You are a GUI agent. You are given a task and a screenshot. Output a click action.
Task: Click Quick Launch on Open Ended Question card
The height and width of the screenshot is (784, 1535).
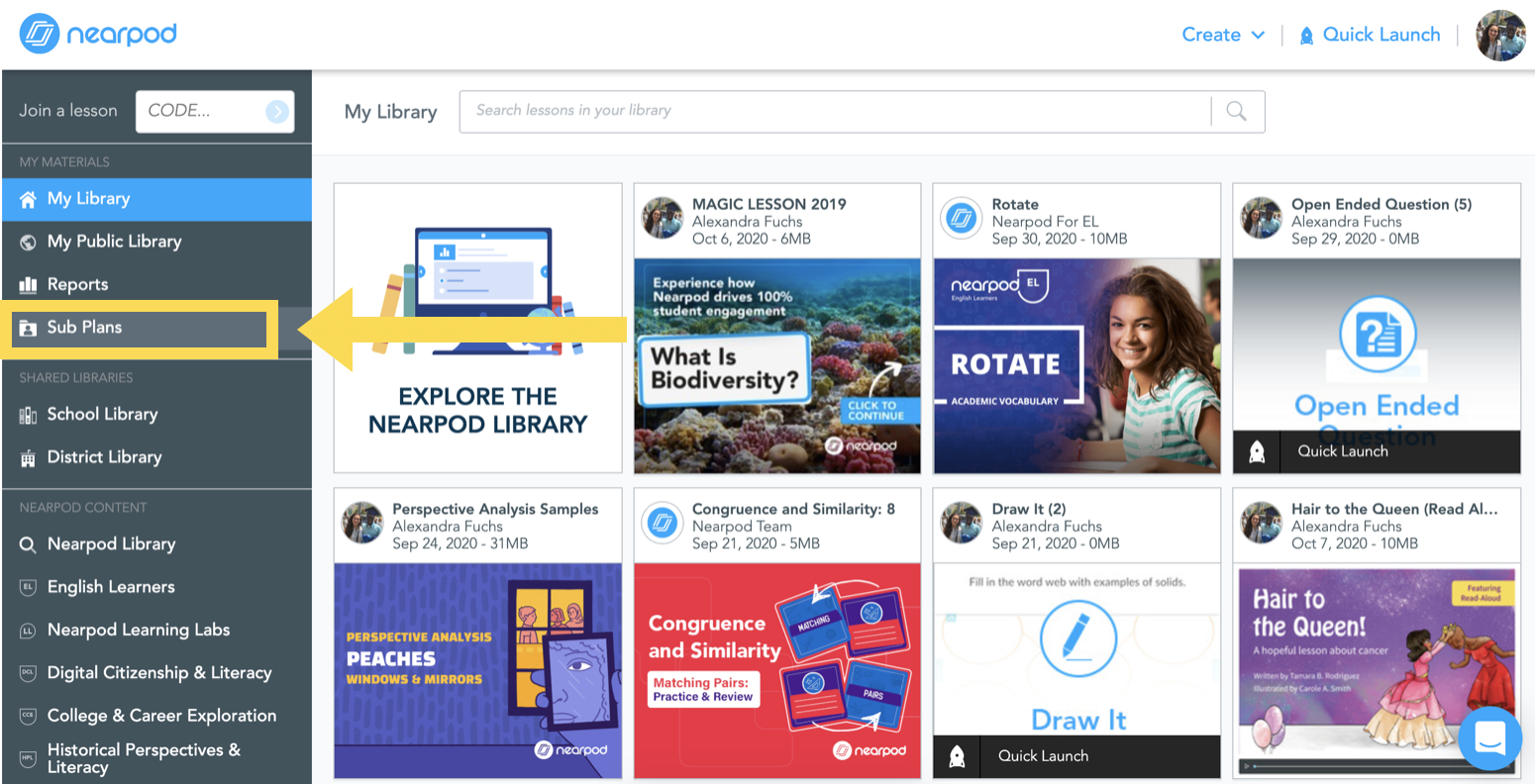1343,451
